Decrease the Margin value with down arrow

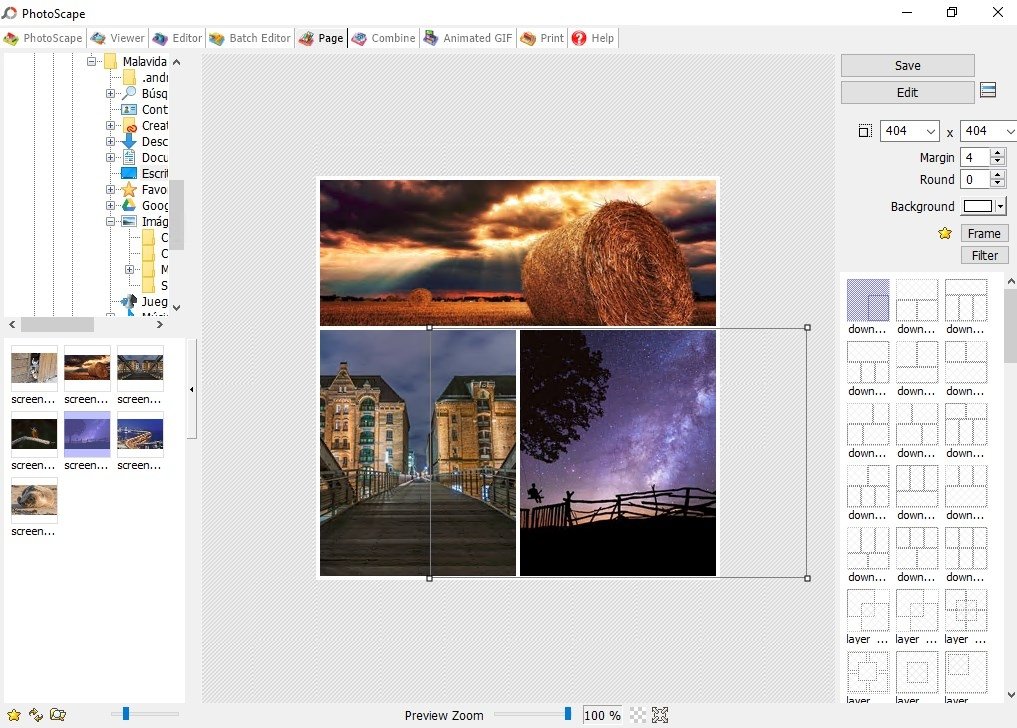[x=998, y=162]
